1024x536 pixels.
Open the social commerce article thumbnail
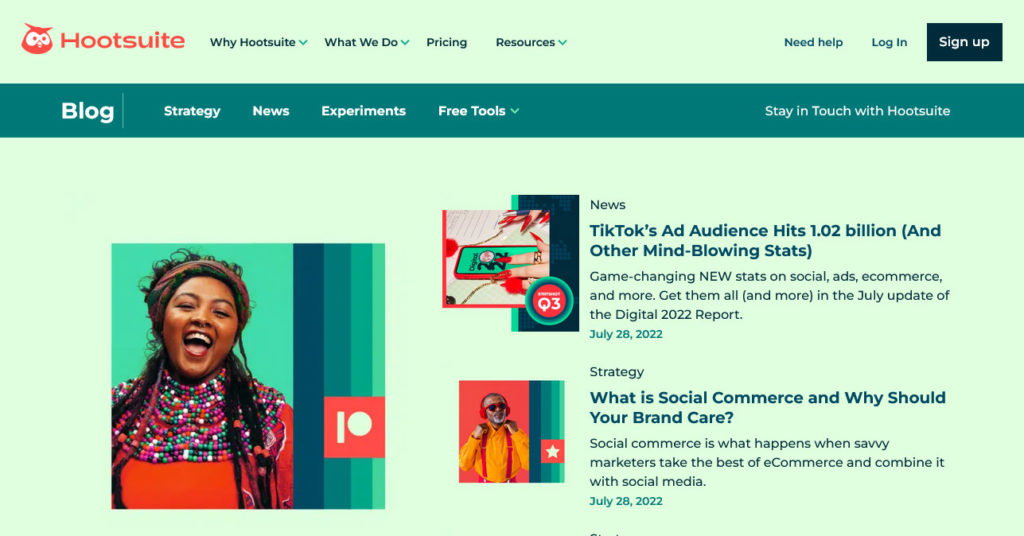(x=511, y=432)
